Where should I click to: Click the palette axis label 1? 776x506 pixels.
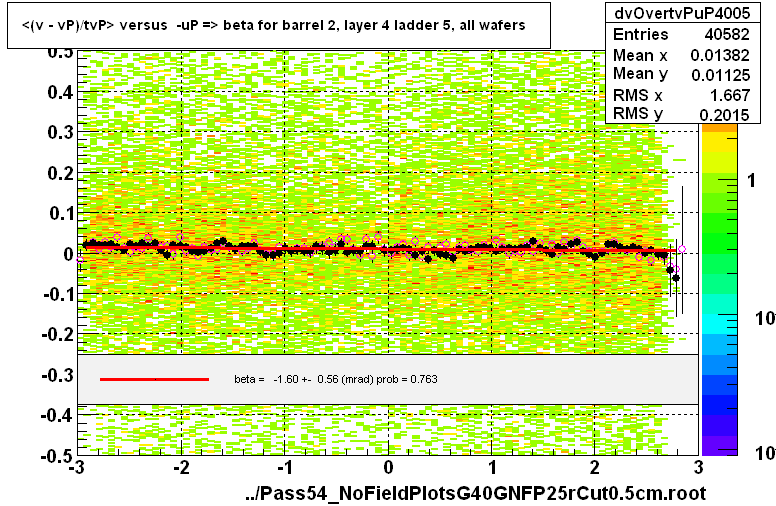click(x=752, y=180)
